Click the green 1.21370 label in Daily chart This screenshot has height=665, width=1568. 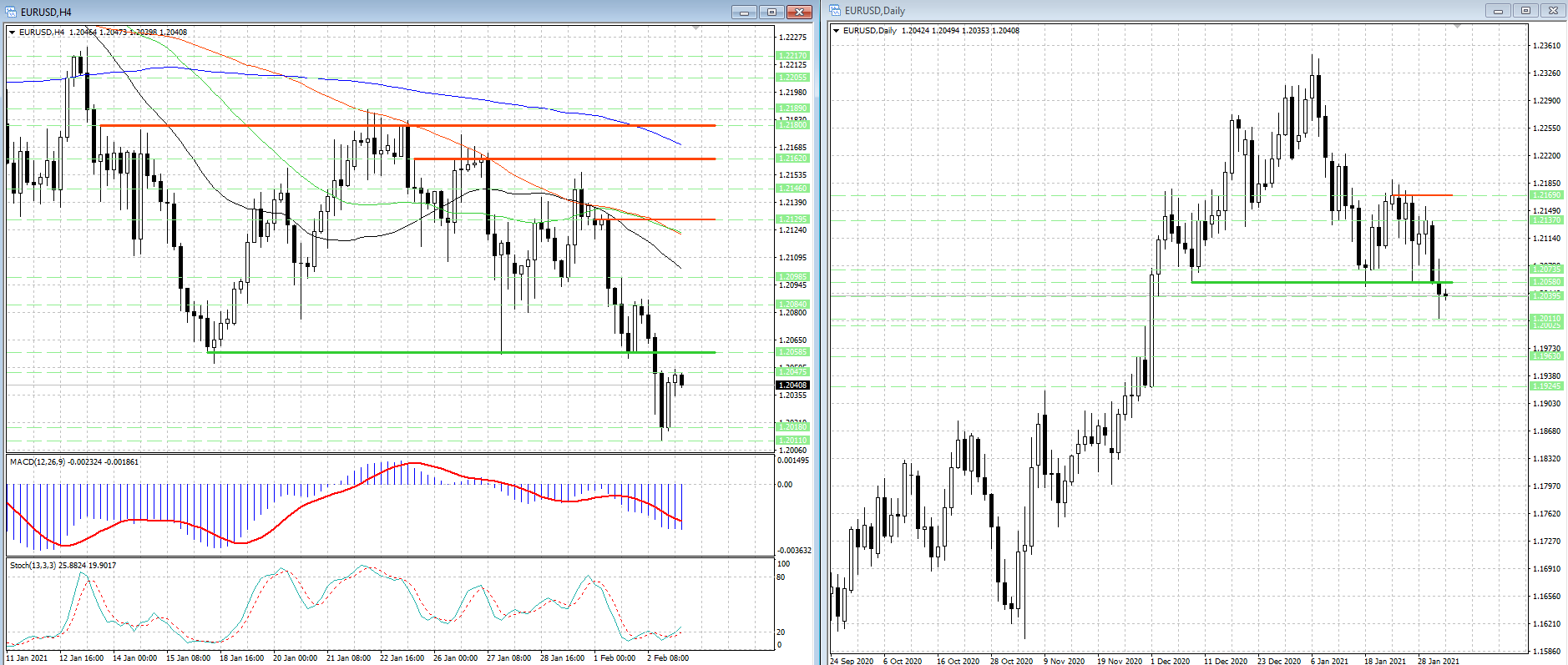[x=1546, y=220]
